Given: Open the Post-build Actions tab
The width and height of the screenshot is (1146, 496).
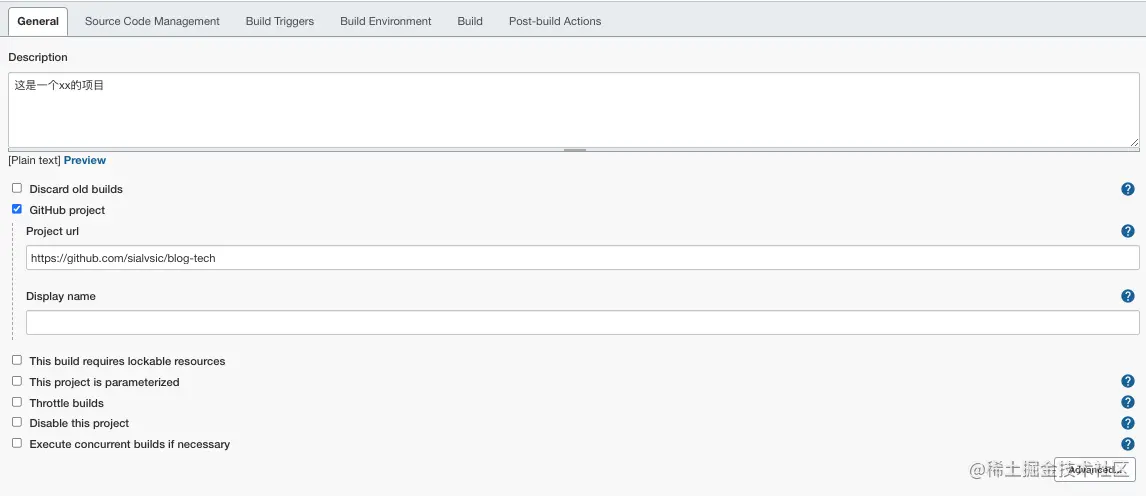Looking at the screenshot, I should point(555,22).
